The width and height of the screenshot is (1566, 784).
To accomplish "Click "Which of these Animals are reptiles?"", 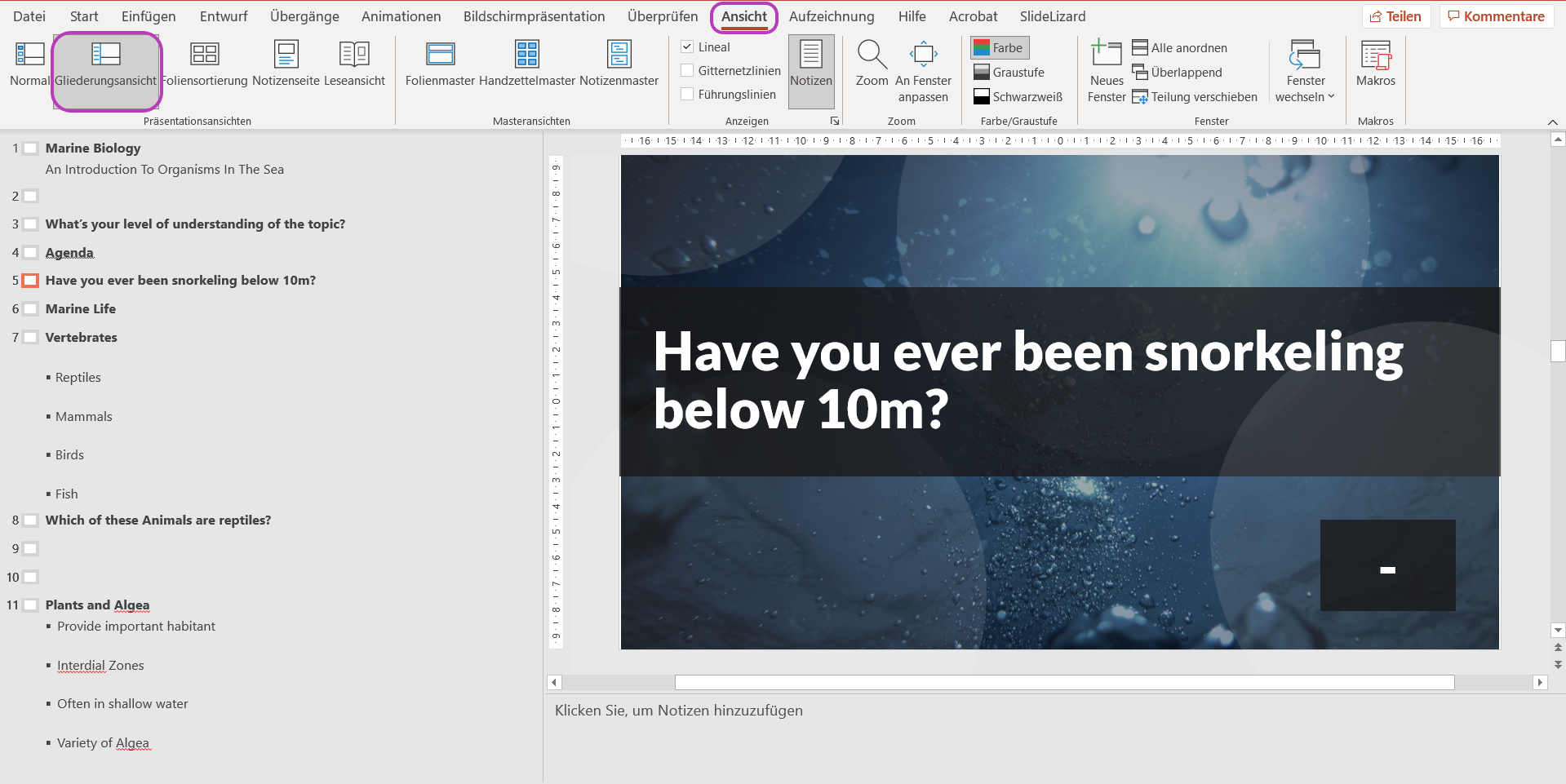I will point(158,520).
